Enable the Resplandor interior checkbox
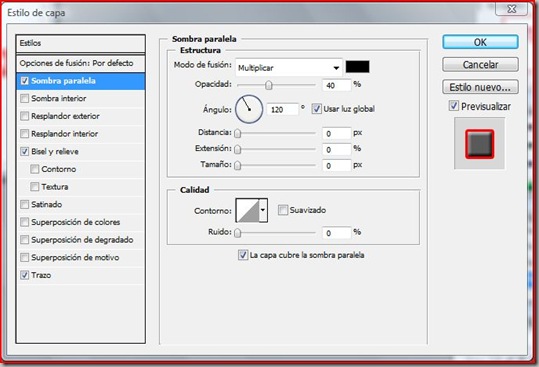Screen dimensions: 539x367 point(24,134)
